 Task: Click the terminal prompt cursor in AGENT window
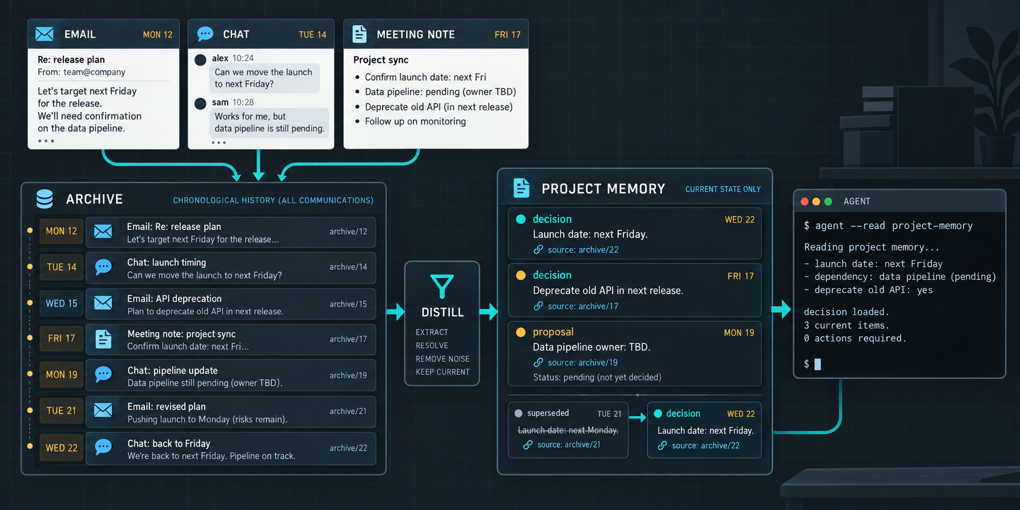[x=818, y=364]
